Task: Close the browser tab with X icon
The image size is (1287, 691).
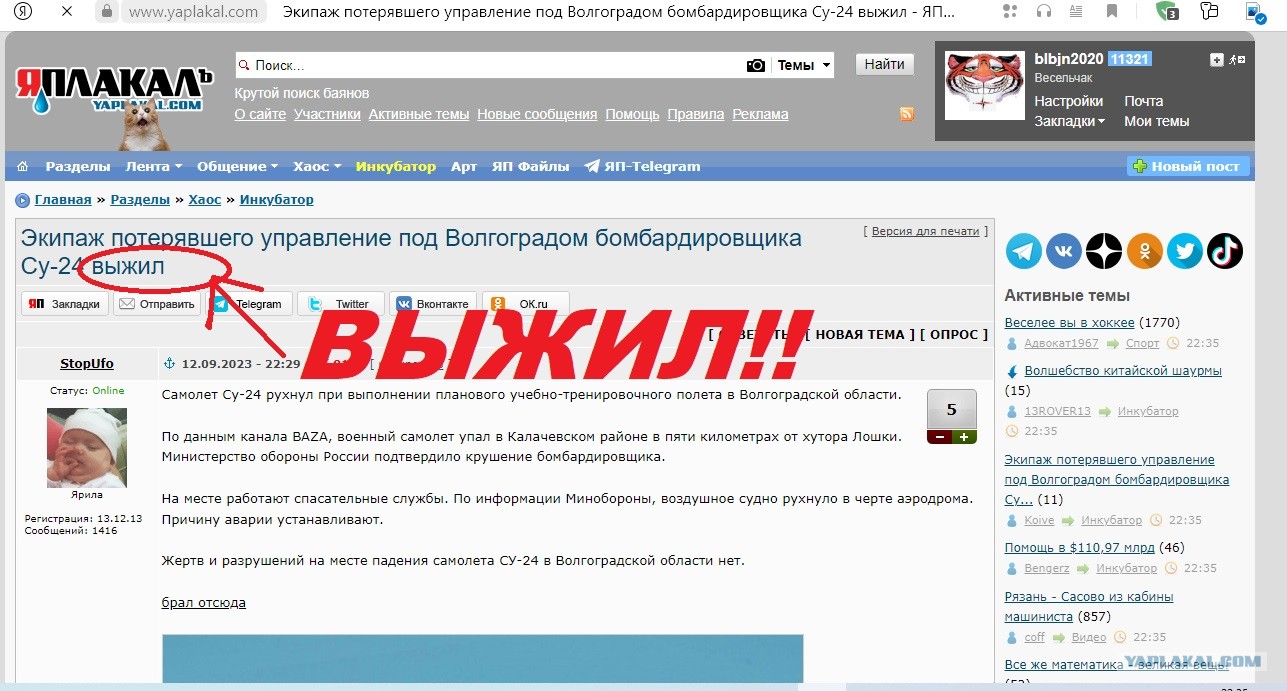Action: pyautogui.click(x=66, y=12)
